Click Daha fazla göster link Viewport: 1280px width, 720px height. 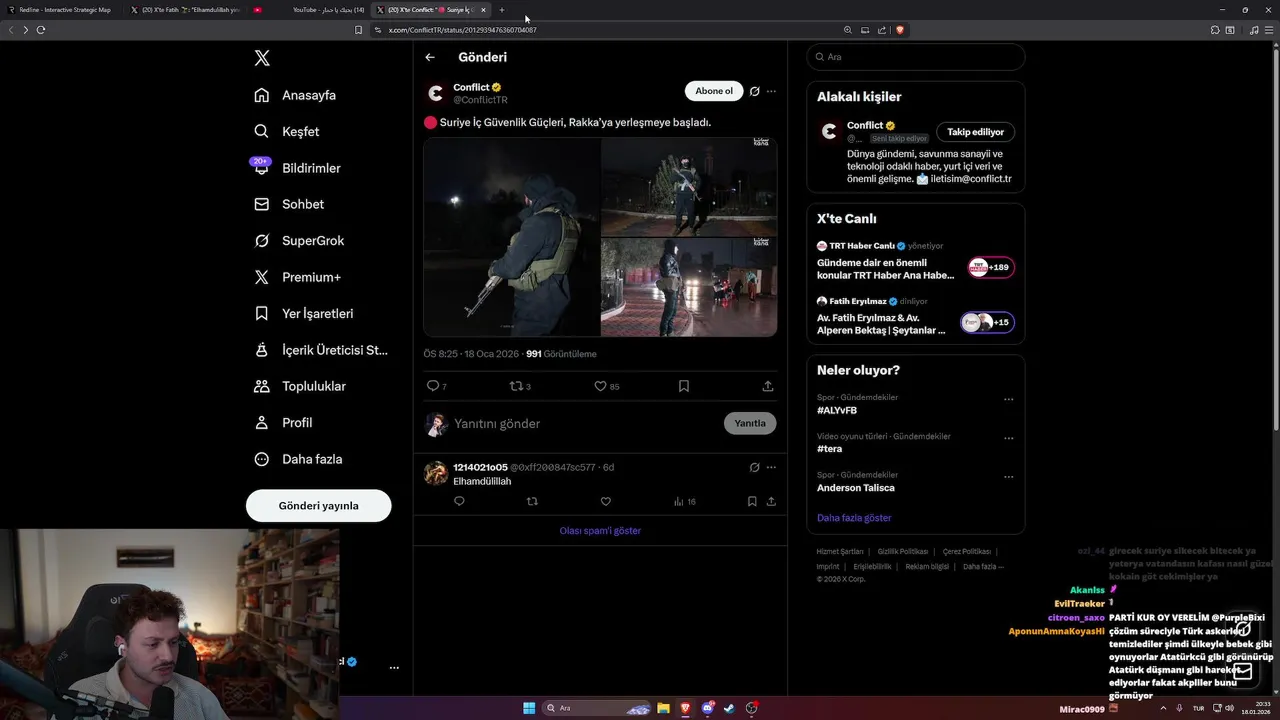click(x=854, y=518)
